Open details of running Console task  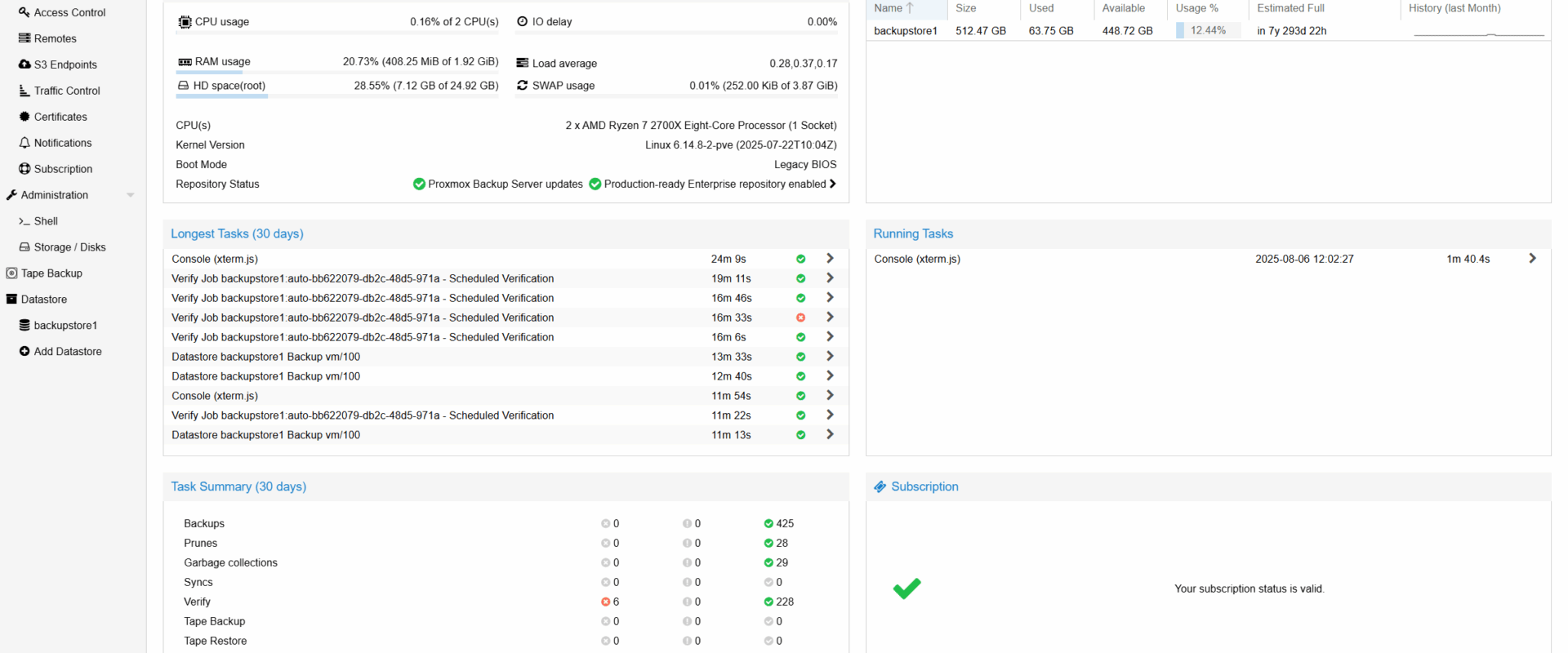[1532, 259]
